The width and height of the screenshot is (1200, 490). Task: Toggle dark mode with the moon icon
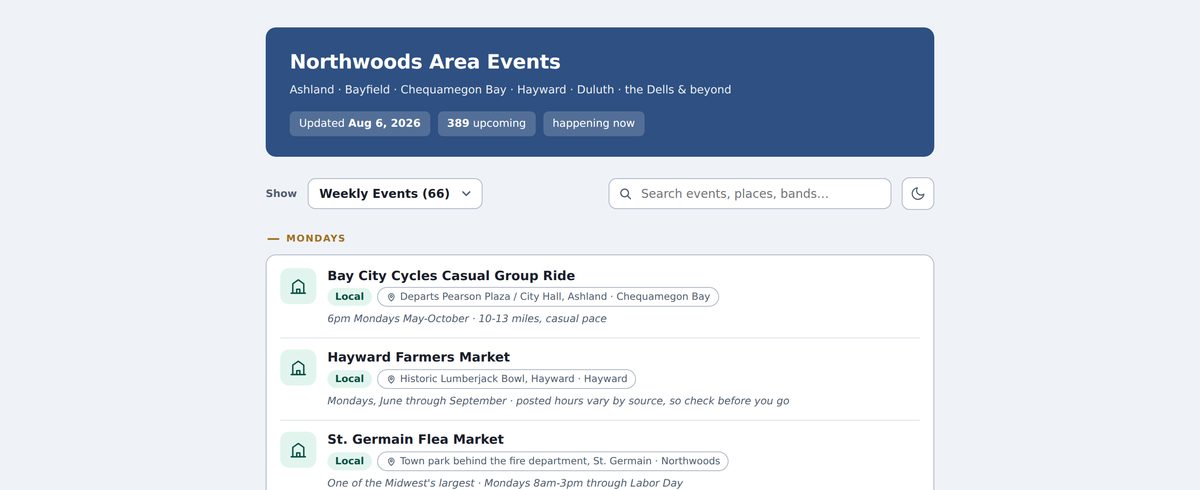pyautogui.click(x=917, y=194)
